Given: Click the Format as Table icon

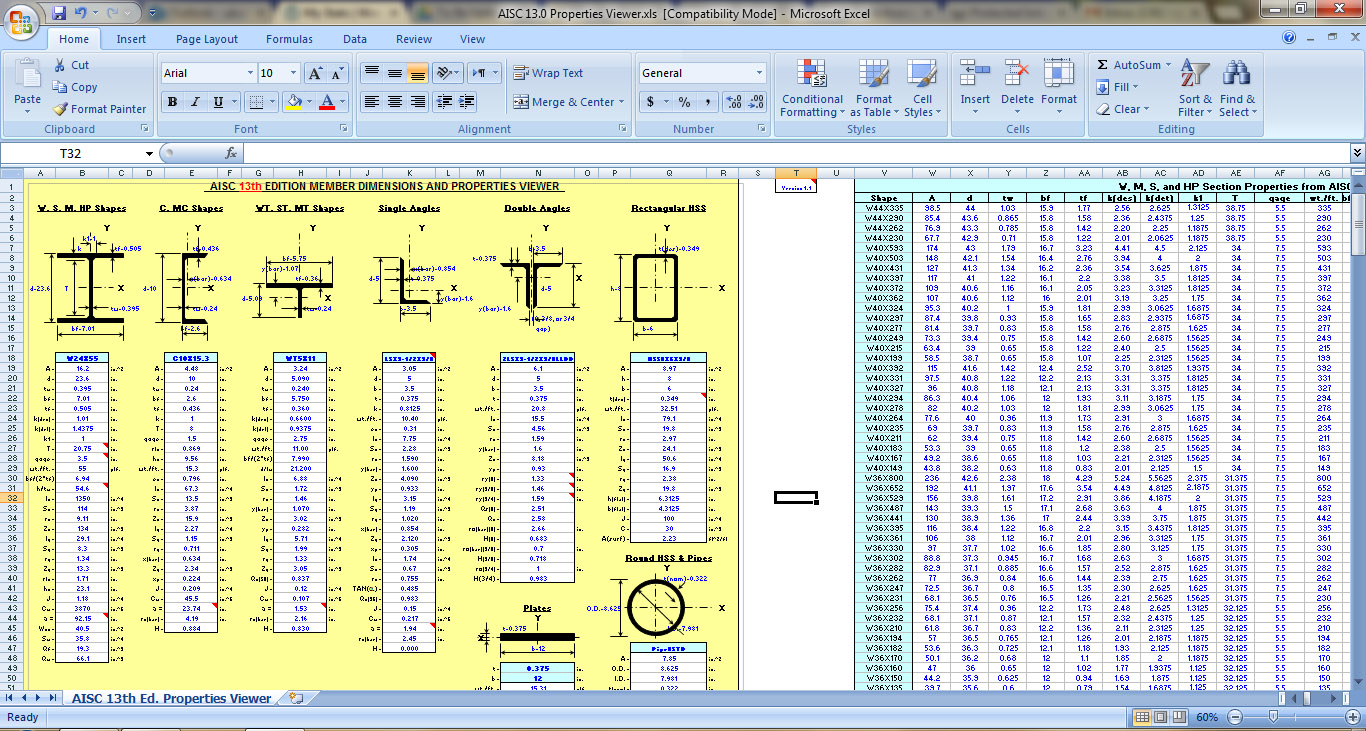Looking at the screenshot, I should (x=873, y=74).
